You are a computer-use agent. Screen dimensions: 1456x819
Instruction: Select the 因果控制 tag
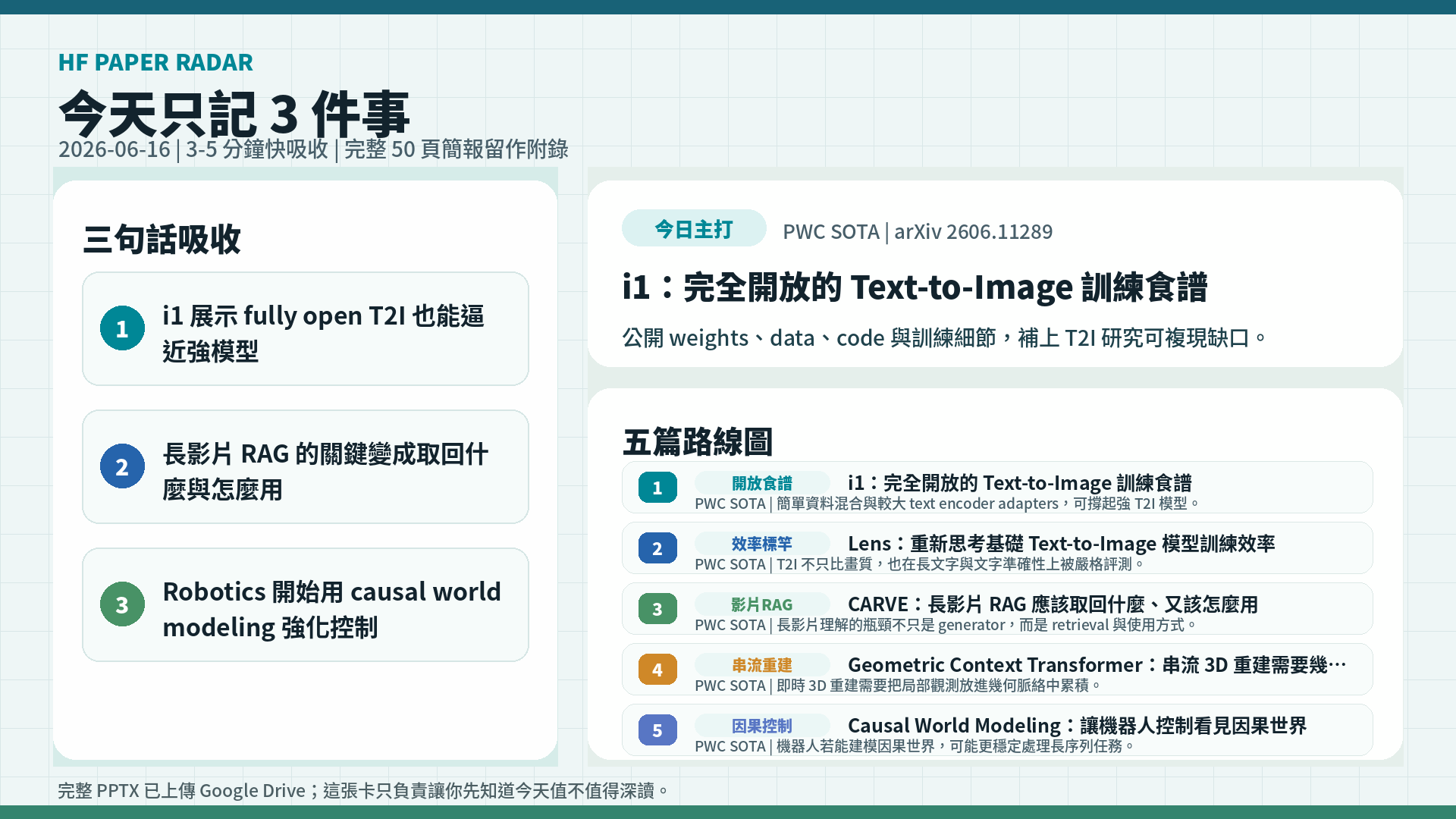tap(762, 726)
